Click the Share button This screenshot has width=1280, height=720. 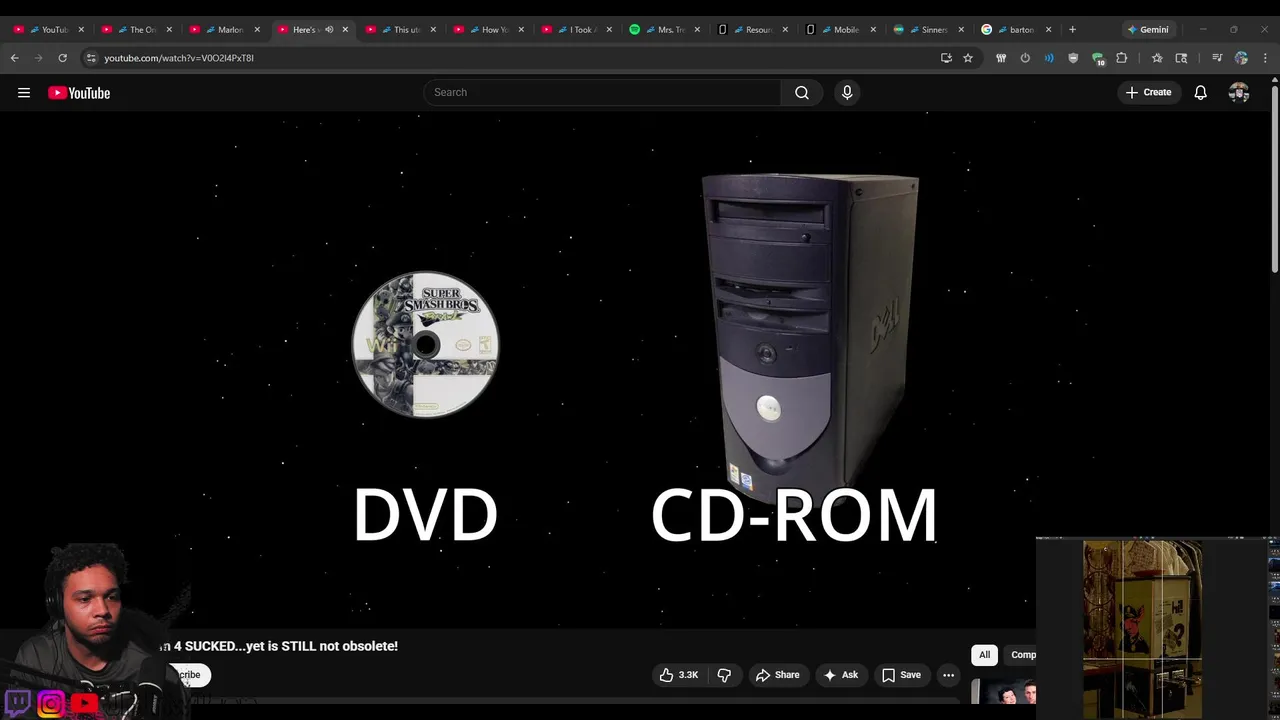click(778, 675)
